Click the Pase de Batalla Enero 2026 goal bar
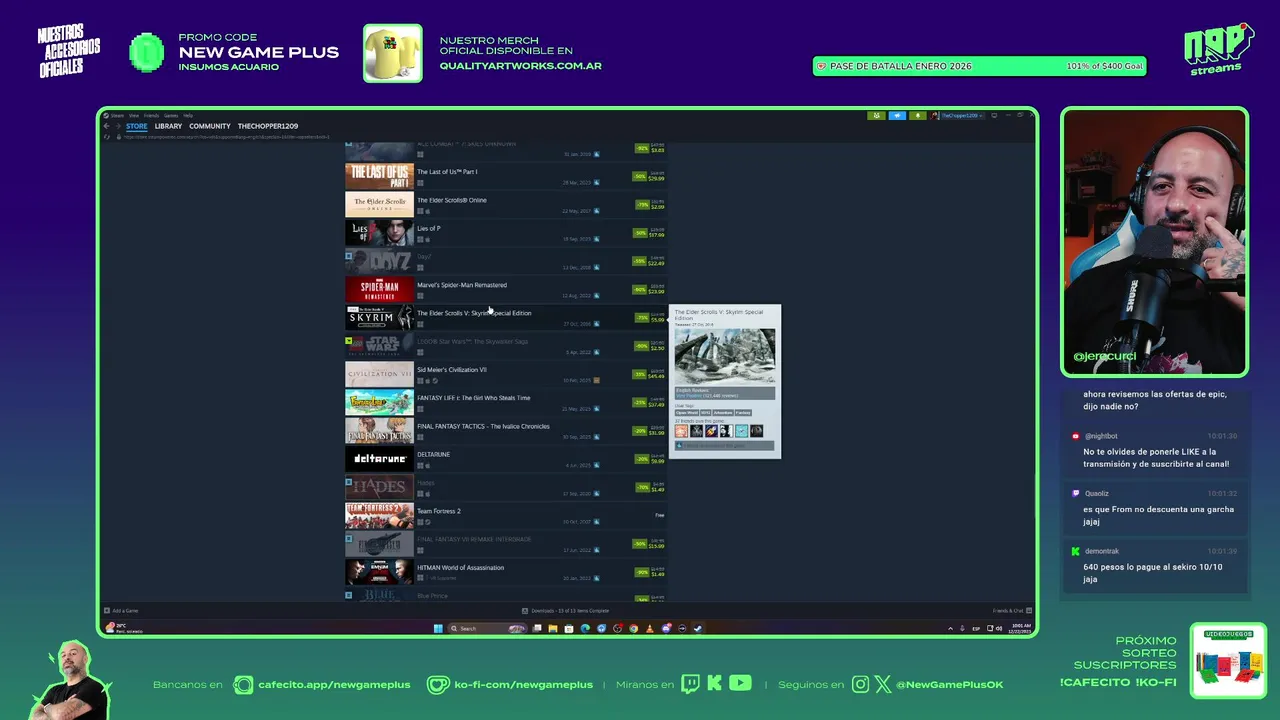Image resolution: width=1280 pixels, height=720 pixels. [980, 66]
